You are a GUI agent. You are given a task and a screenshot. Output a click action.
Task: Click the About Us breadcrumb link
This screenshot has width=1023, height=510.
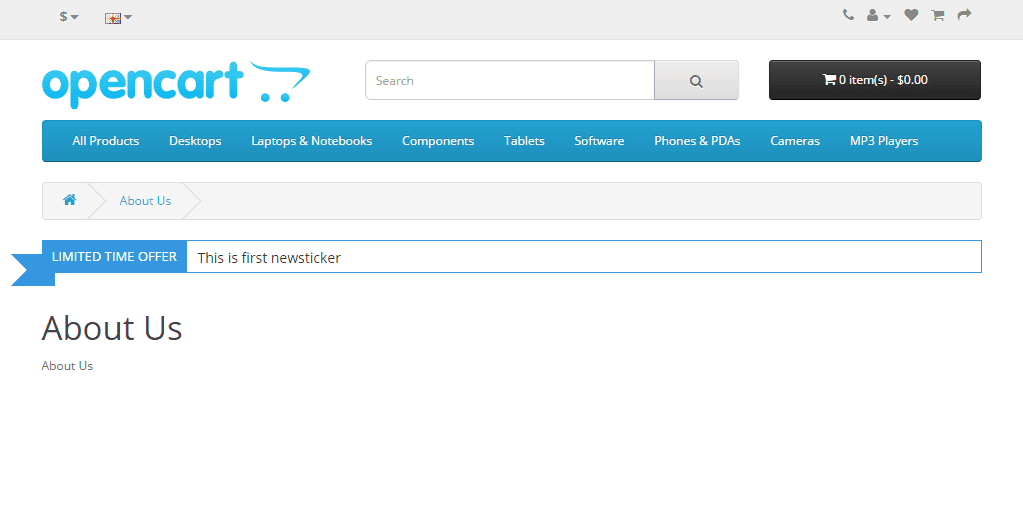coord(145,201)
